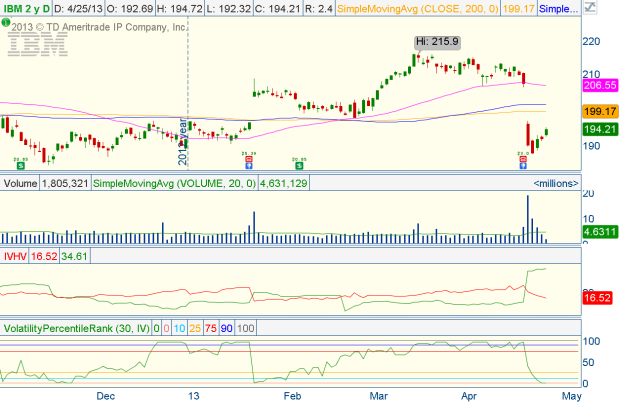Viewport: 625px width, 402px height.
Task: Click the red 75 percentile level label
Action: [210, 328]
